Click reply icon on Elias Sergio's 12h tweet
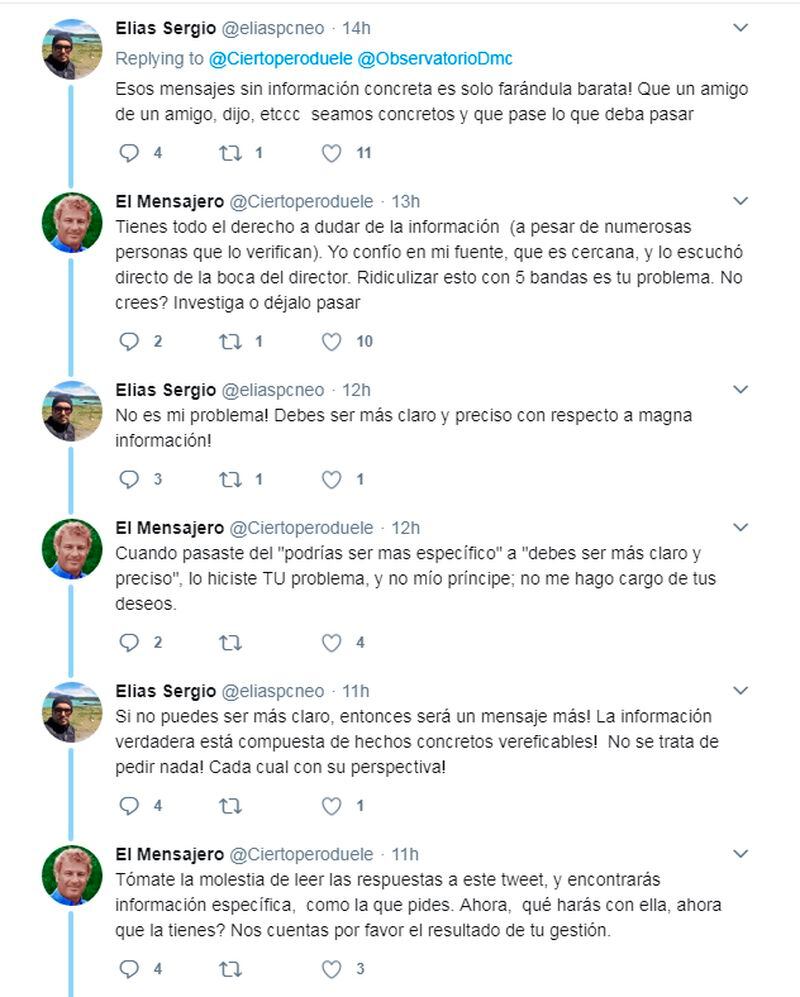 [129, 479]
